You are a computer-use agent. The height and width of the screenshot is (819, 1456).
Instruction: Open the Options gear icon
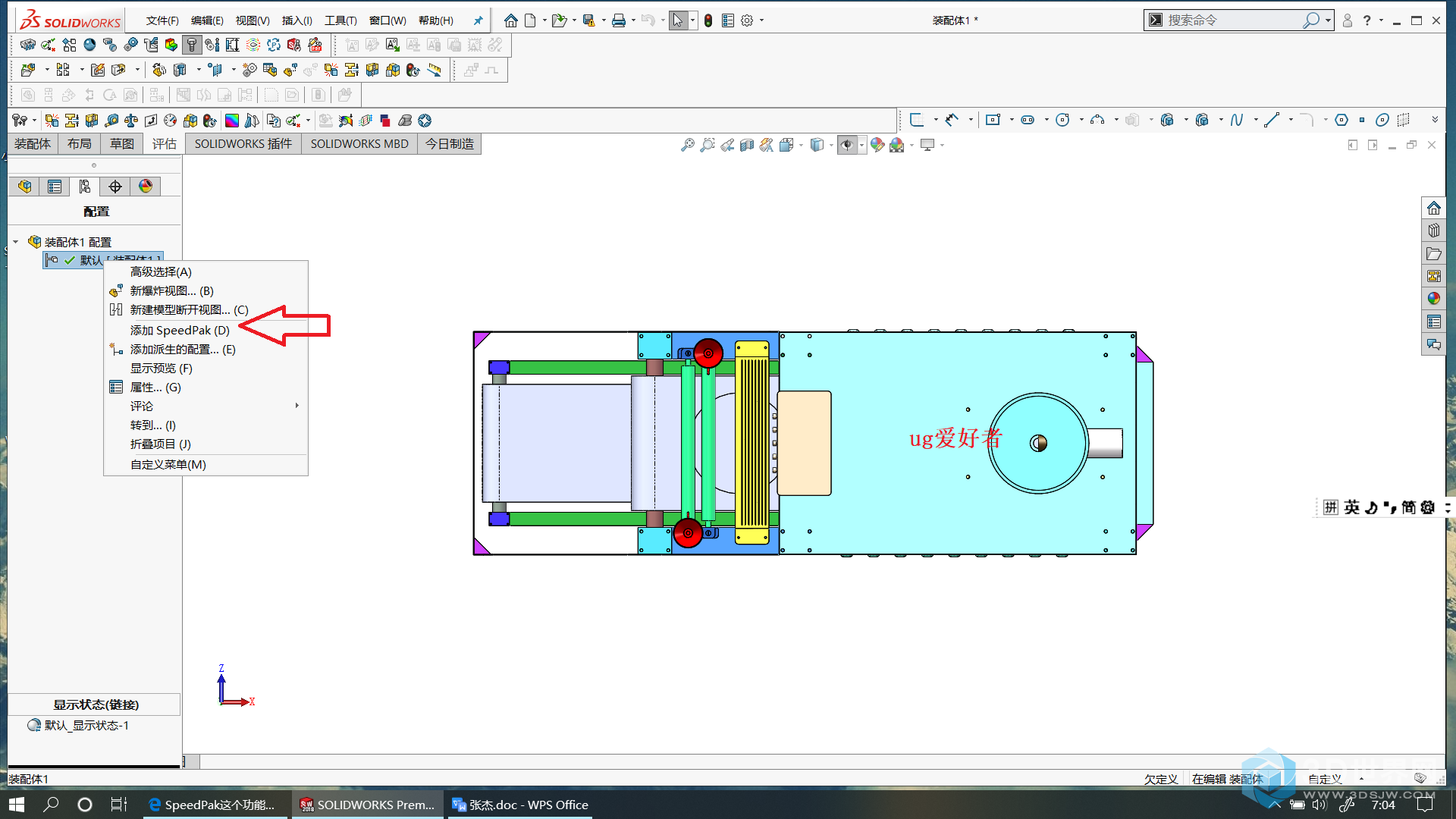coord(747,20)
